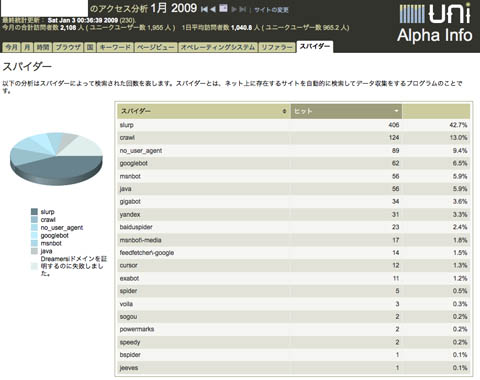Image resolution: width=480 pixels, height=380 pixels.
Task: Switch to the ブラウザ tab
Action: point(68,47)
